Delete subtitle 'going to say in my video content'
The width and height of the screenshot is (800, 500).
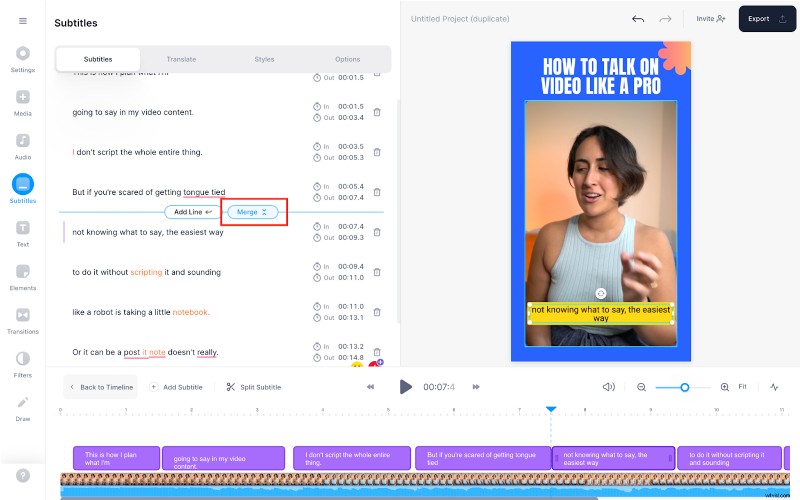click(x=377, y=112)
